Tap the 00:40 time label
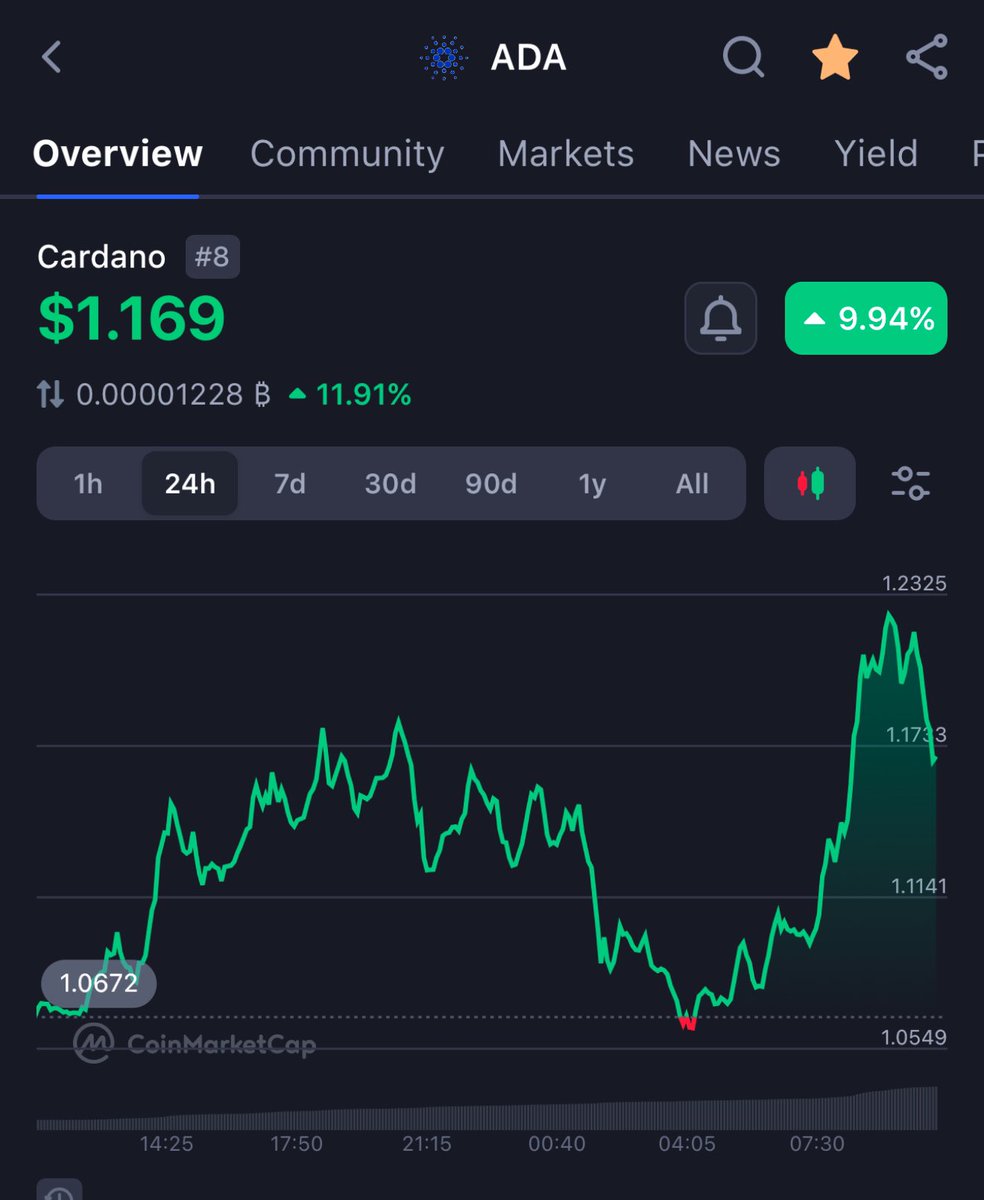Viewport: 984px width, 1200px height. point(557,1143)
